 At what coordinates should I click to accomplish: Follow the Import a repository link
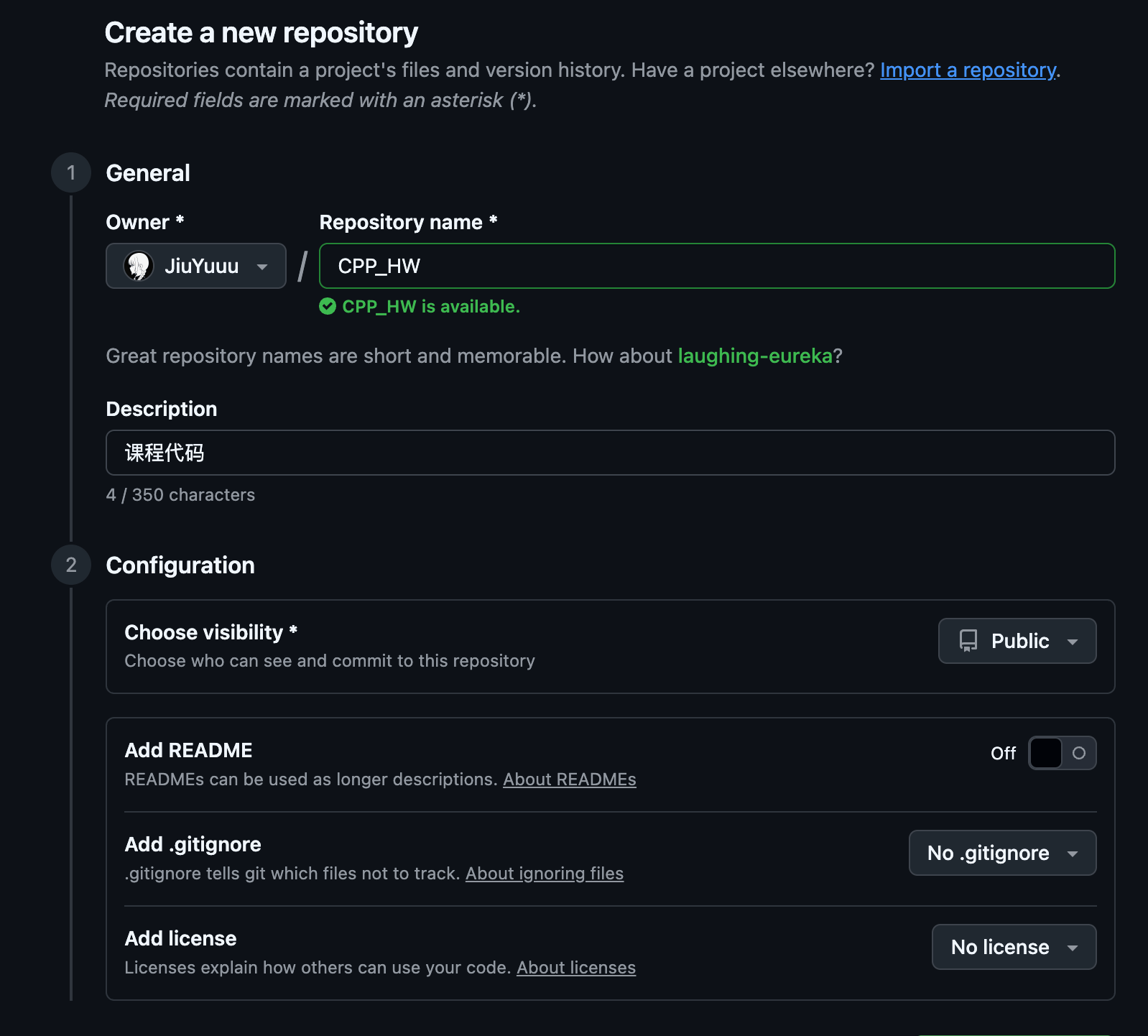tap(968, 70)
